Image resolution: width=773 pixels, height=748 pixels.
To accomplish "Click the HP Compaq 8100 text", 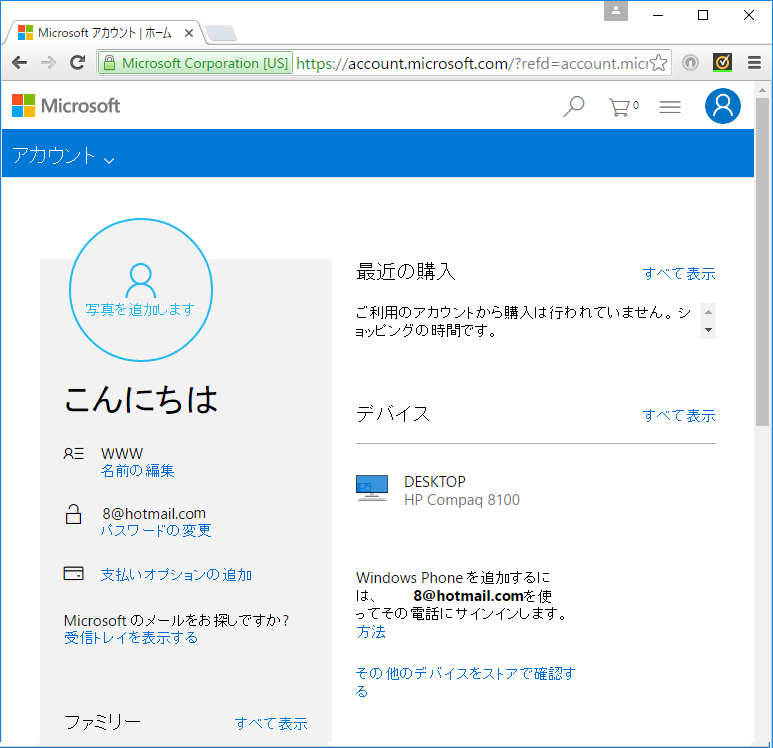I will click(462, 500).
